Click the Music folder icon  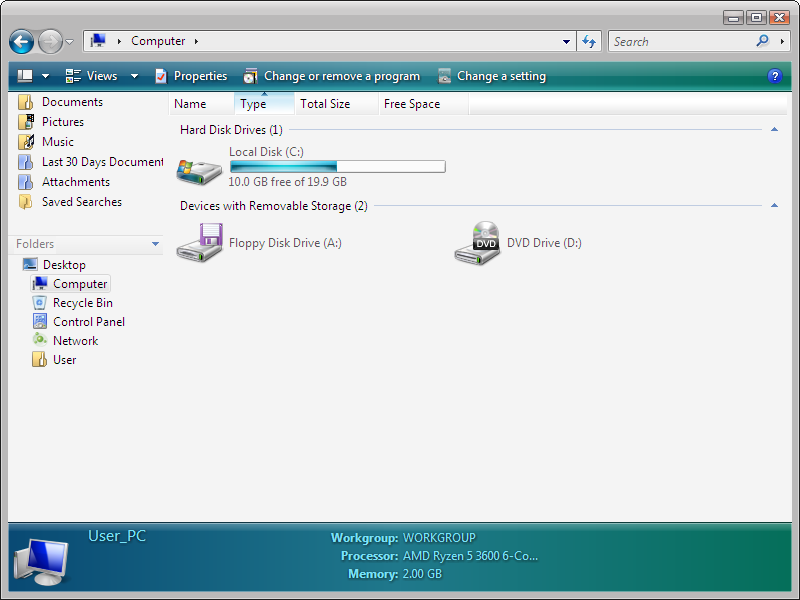click(26, 142)
